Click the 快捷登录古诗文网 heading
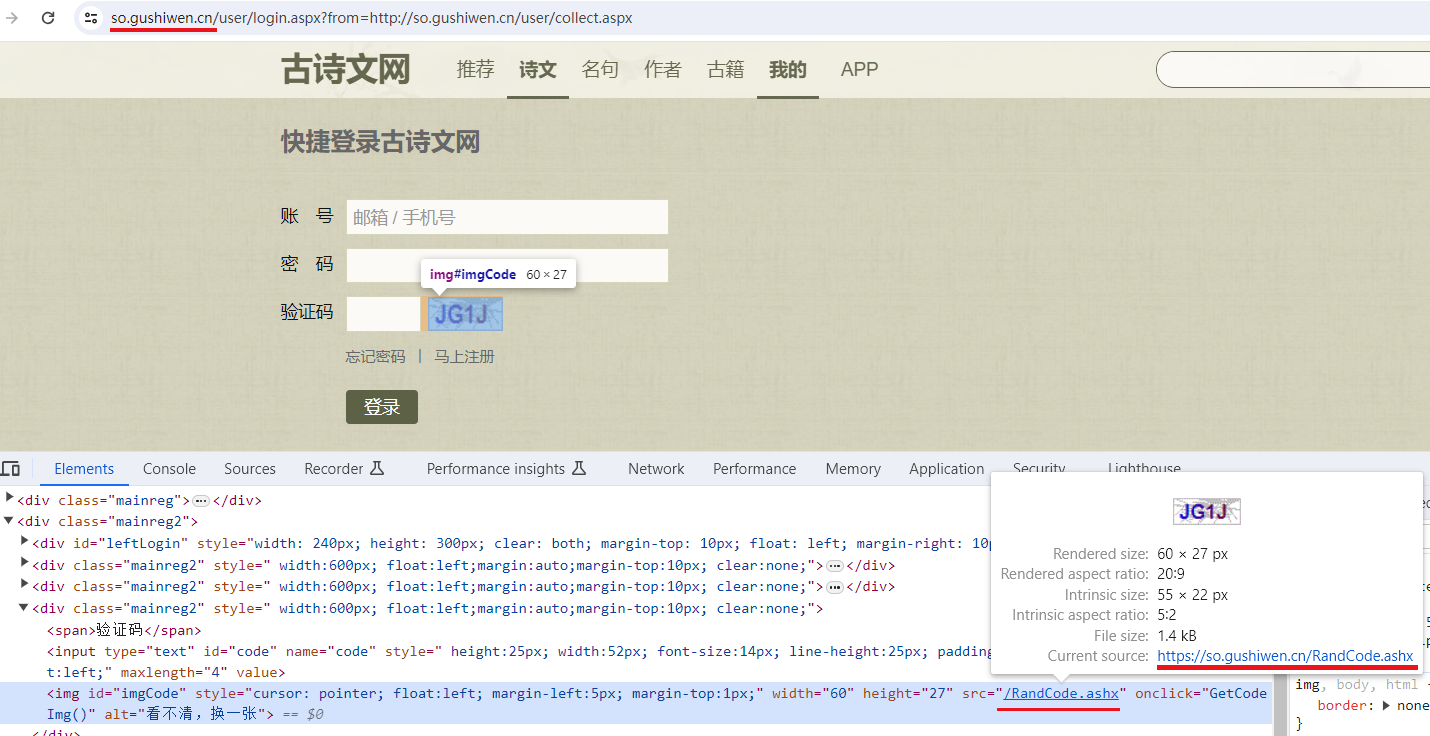 [380, 142]
